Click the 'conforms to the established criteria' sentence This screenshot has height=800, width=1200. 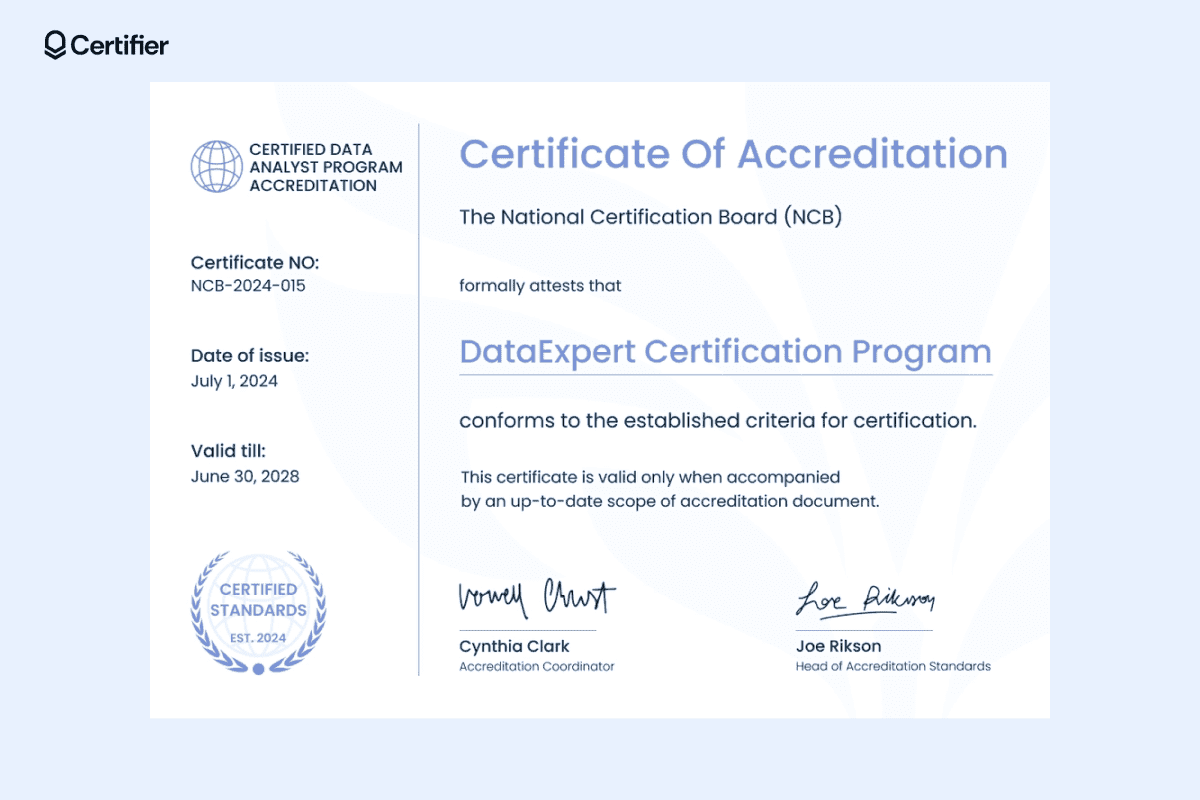[717, 421]
